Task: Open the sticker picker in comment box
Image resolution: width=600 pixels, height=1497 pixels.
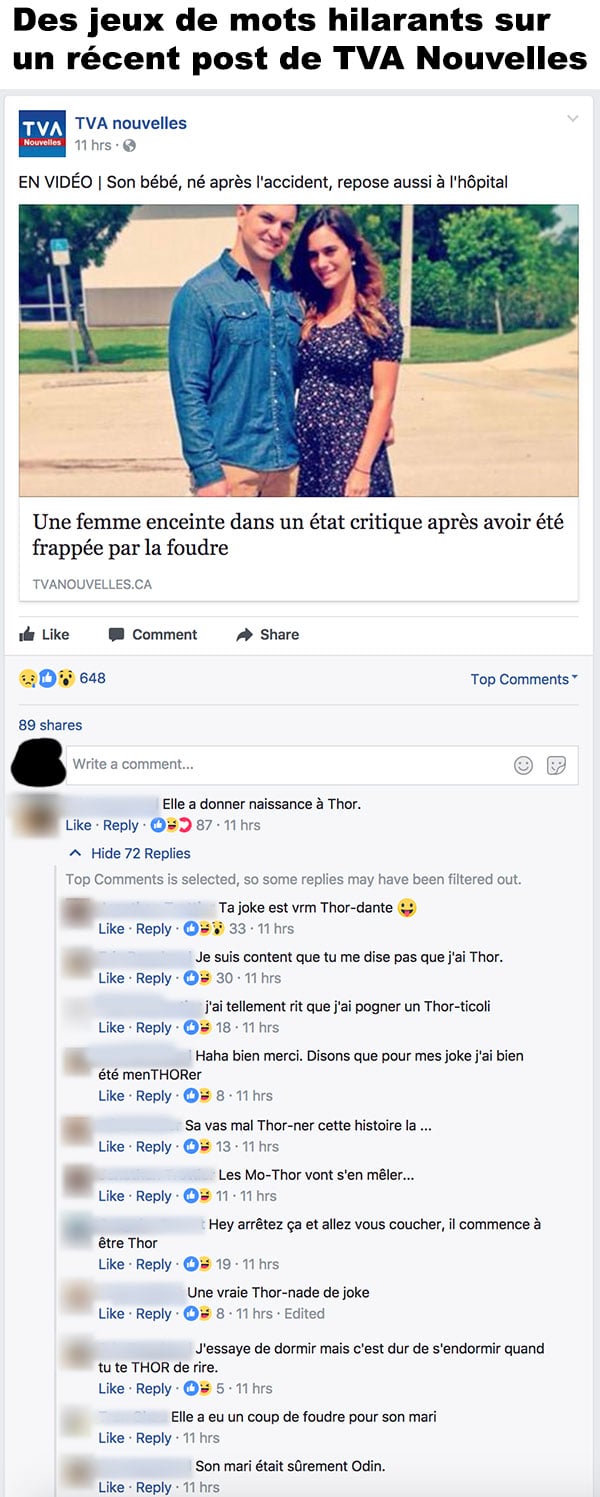Action: [557, 765]
